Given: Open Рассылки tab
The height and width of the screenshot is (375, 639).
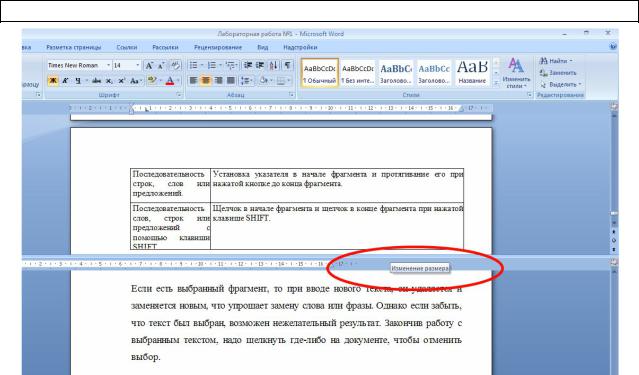Looking at the screenshot, I should (165, 47).
